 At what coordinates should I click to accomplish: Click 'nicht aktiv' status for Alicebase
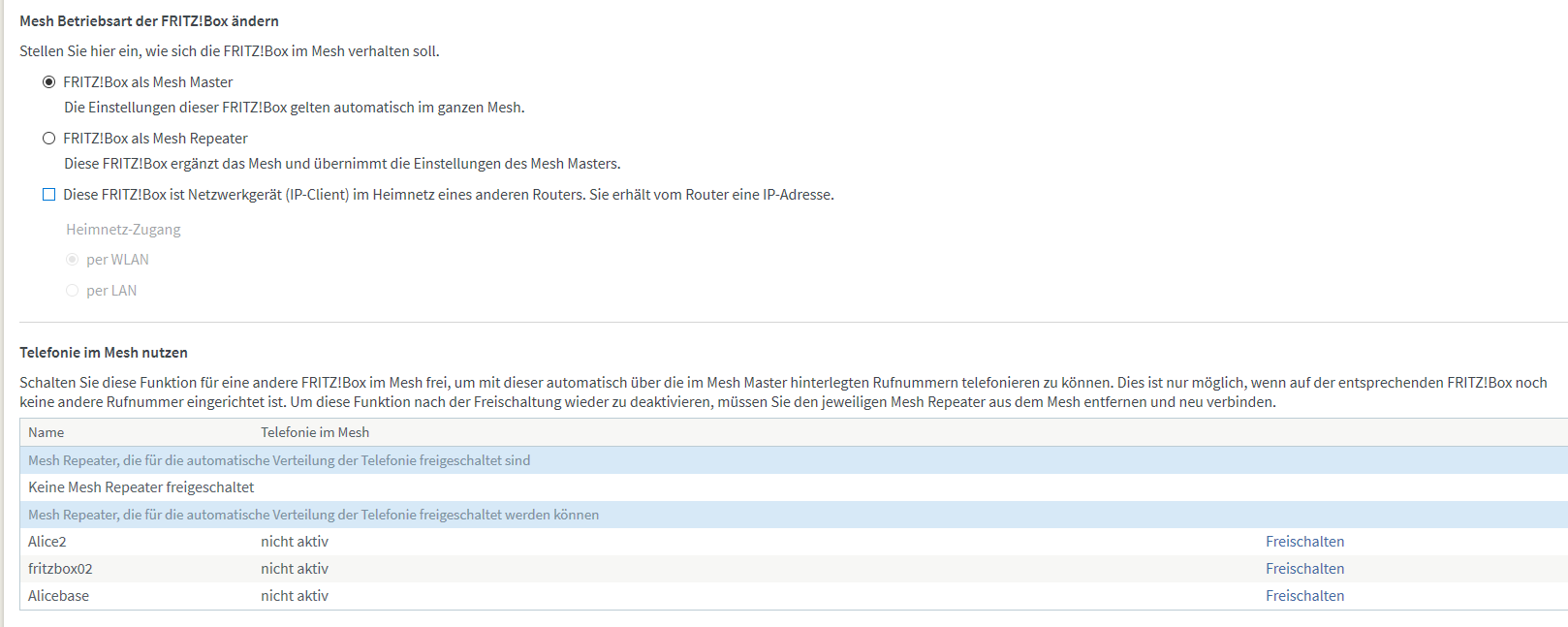click(295, 596)
